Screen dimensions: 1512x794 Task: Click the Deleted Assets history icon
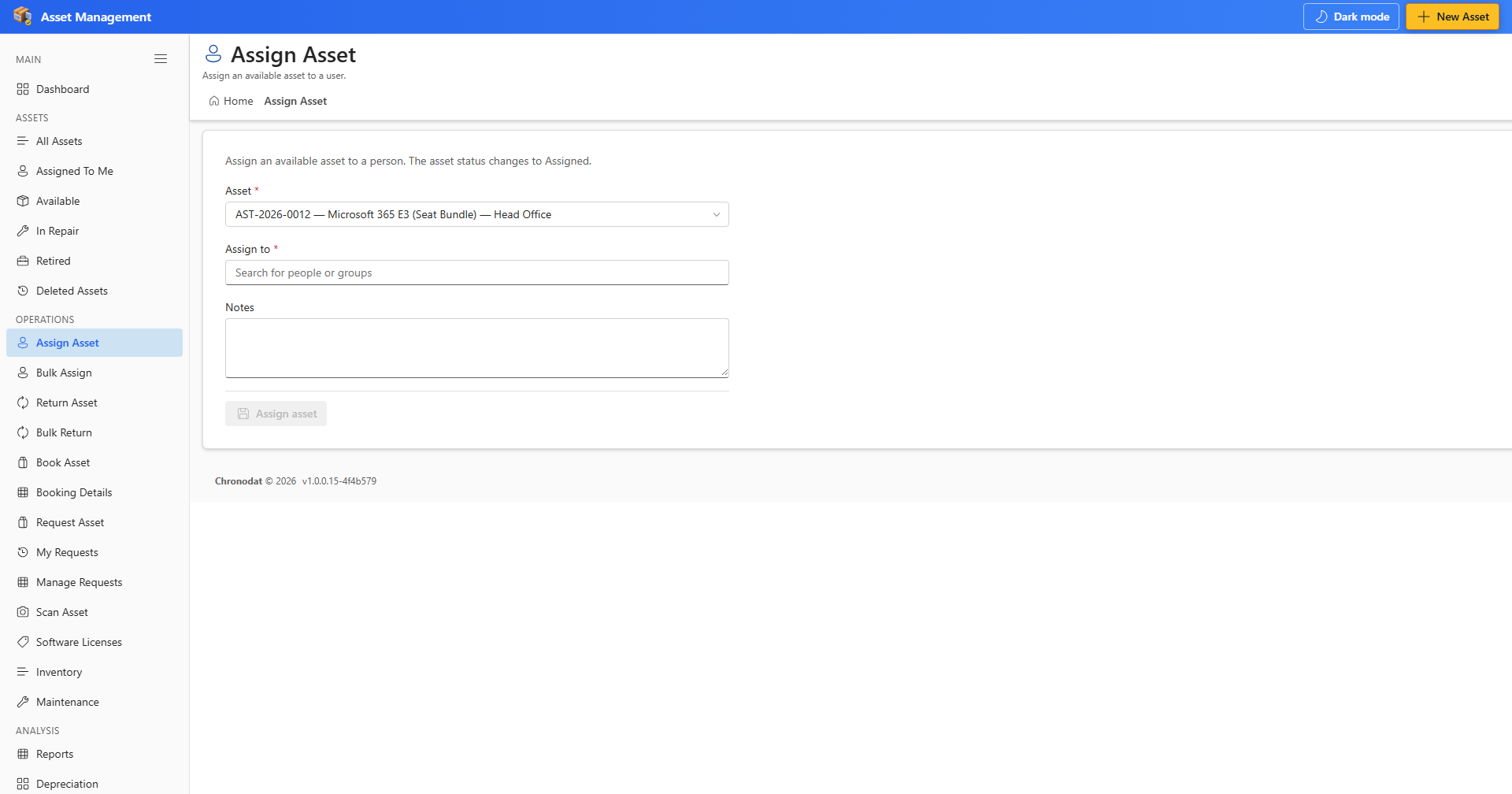(x=23, y=291)
